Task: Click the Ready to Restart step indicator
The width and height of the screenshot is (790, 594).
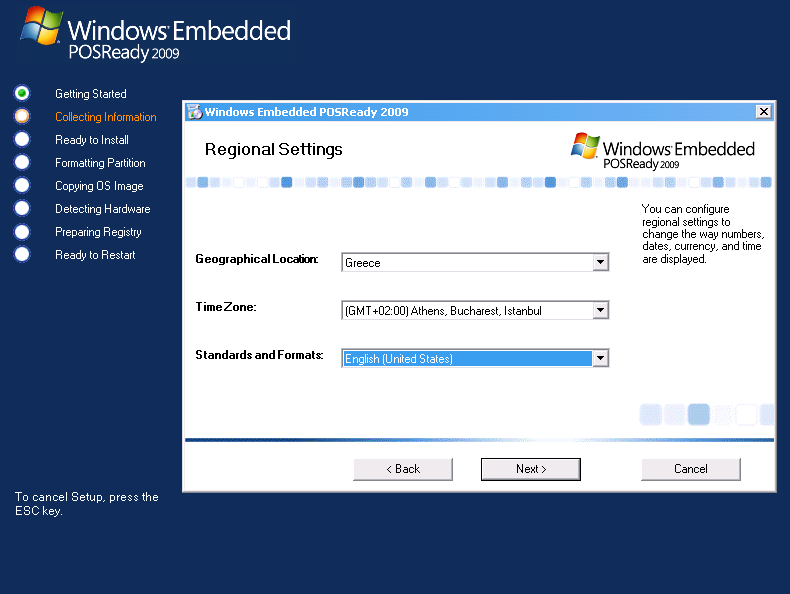Action: coord(22,254)
